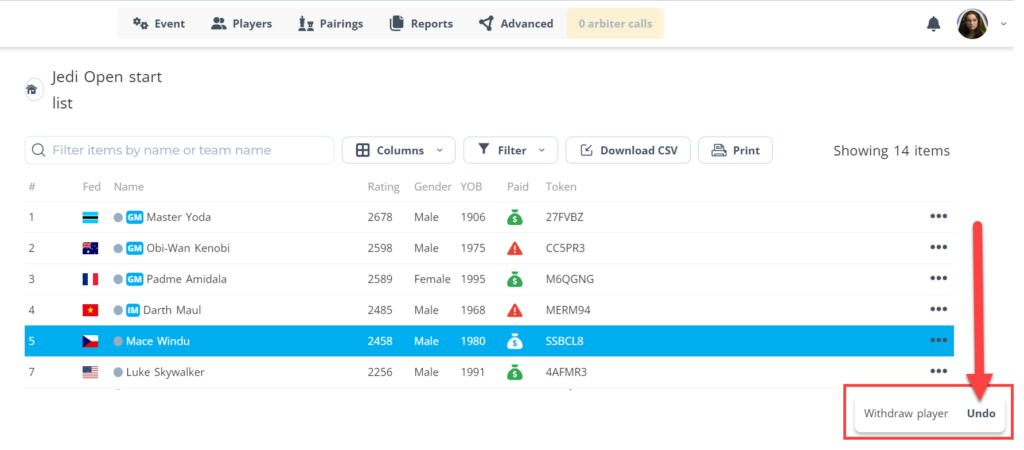
Task: Open the Advanced menu
Action: pos(516,24)
